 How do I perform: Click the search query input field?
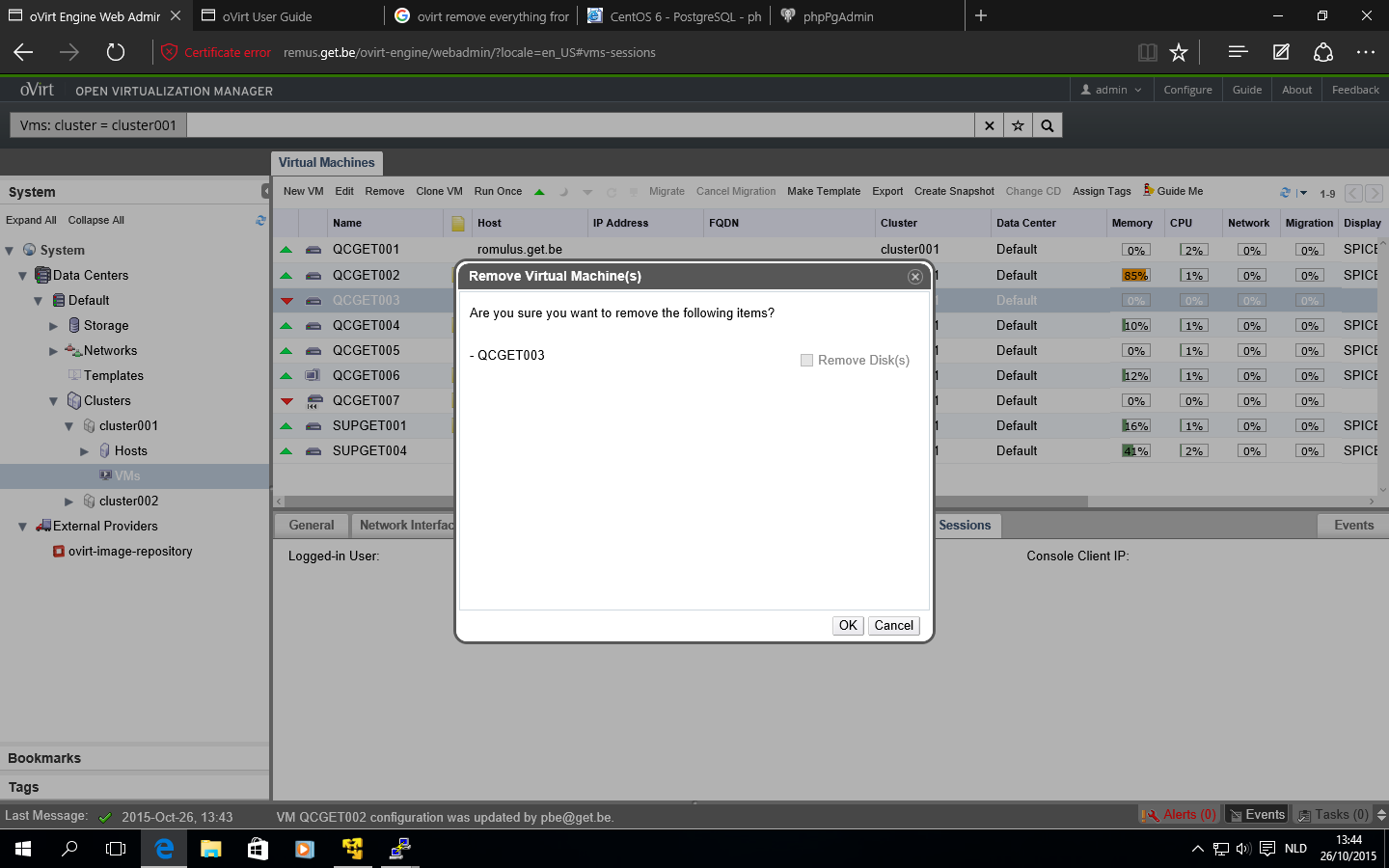pyautogui.click(x=579, y=125)
